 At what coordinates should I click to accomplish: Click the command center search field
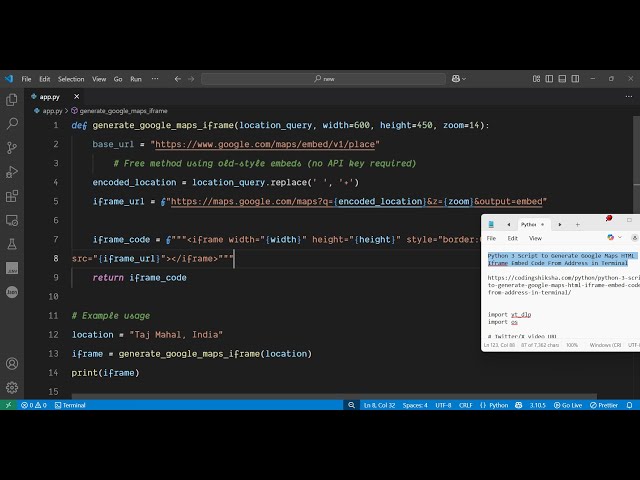click(323, 79)
